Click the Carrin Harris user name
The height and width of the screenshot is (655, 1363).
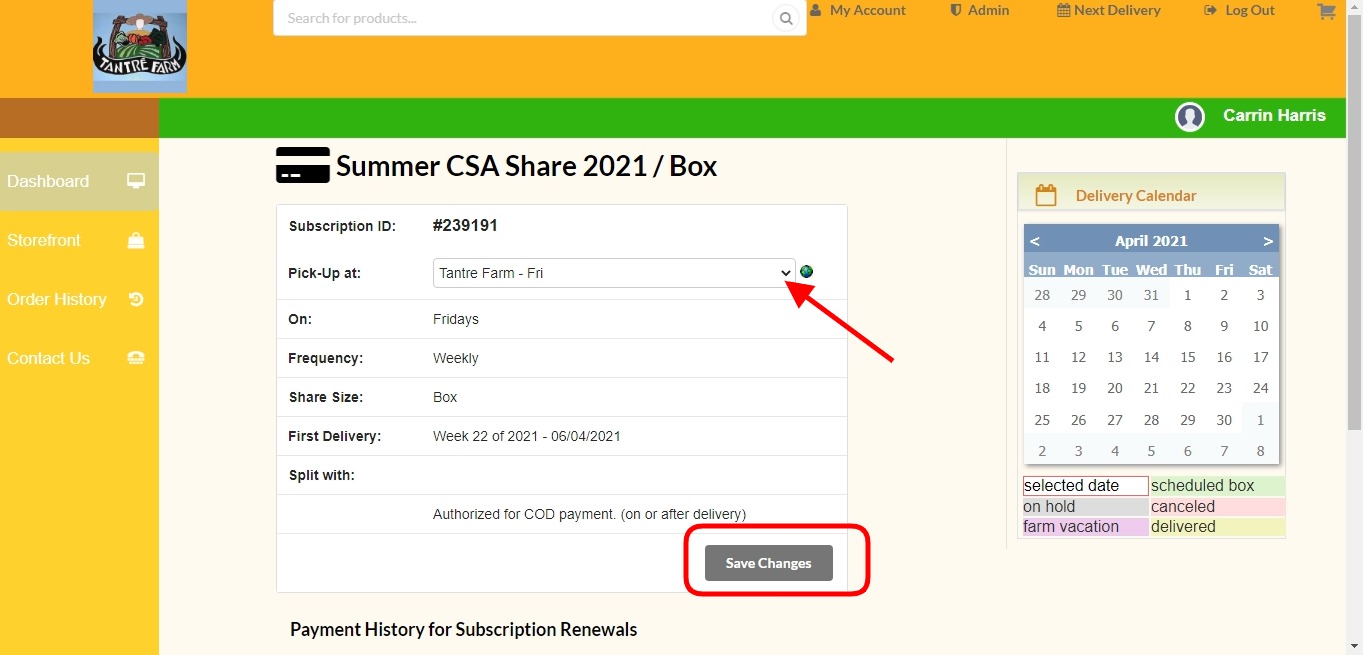tap(1274, 116)
